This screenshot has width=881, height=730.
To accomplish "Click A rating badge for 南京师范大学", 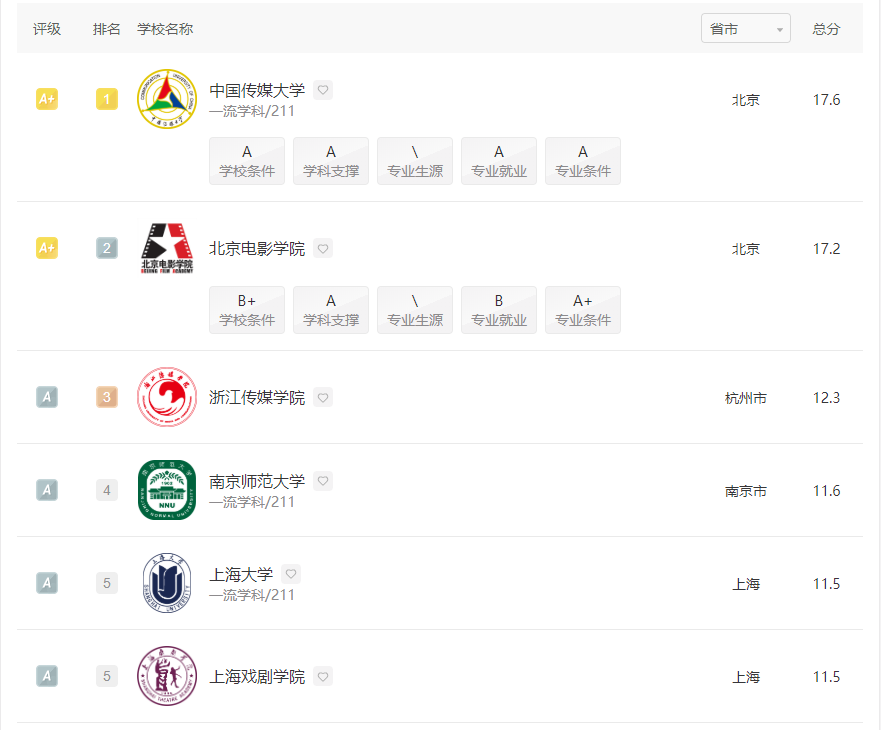I will [47, 490].
